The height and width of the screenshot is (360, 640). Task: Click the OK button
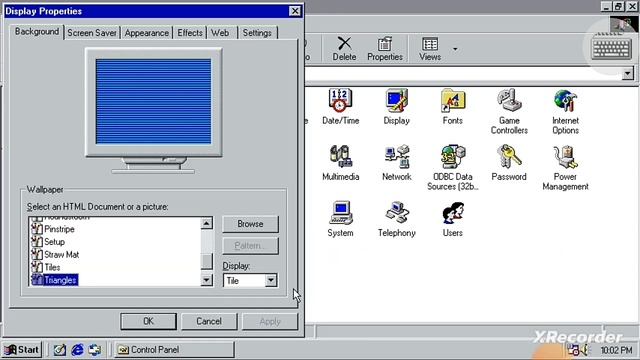pos(149,321)
